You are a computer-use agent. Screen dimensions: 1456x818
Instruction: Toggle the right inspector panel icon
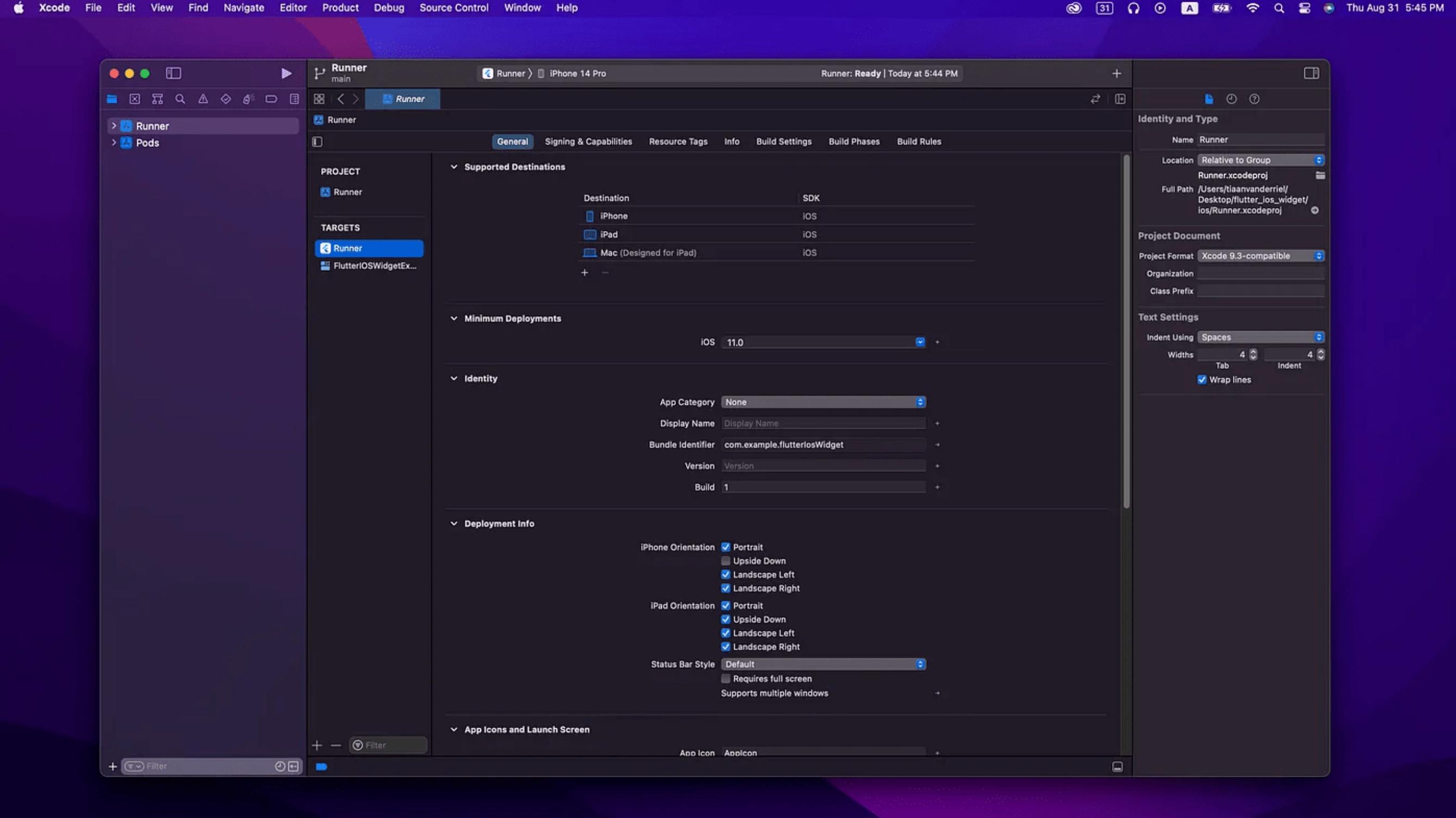(1311, 73)
